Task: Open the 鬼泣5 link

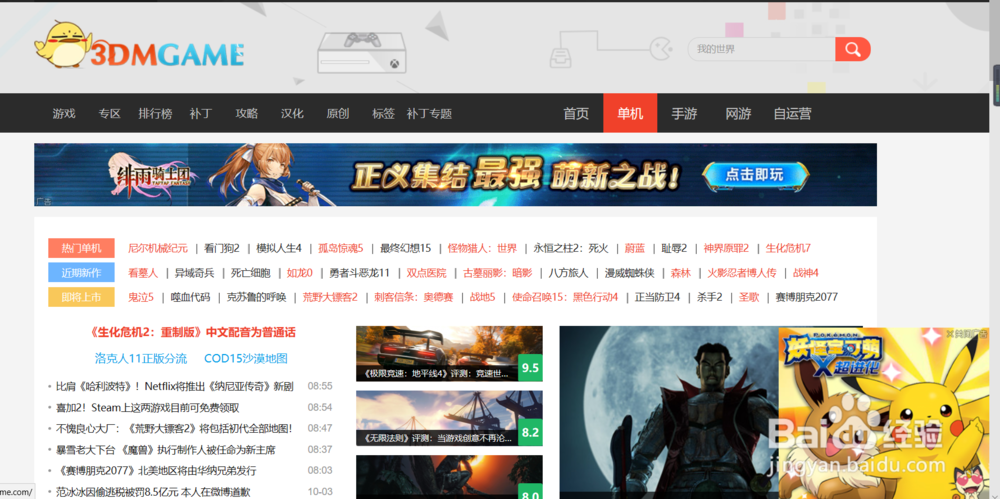Action: (x=141, y=297)
